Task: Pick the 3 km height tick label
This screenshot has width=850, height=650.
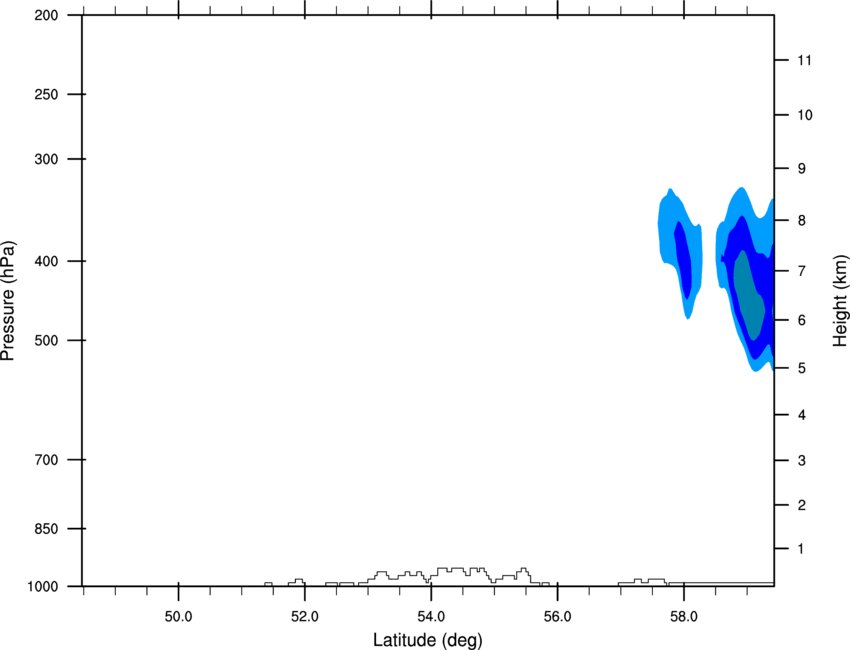Action: (802, 461)
